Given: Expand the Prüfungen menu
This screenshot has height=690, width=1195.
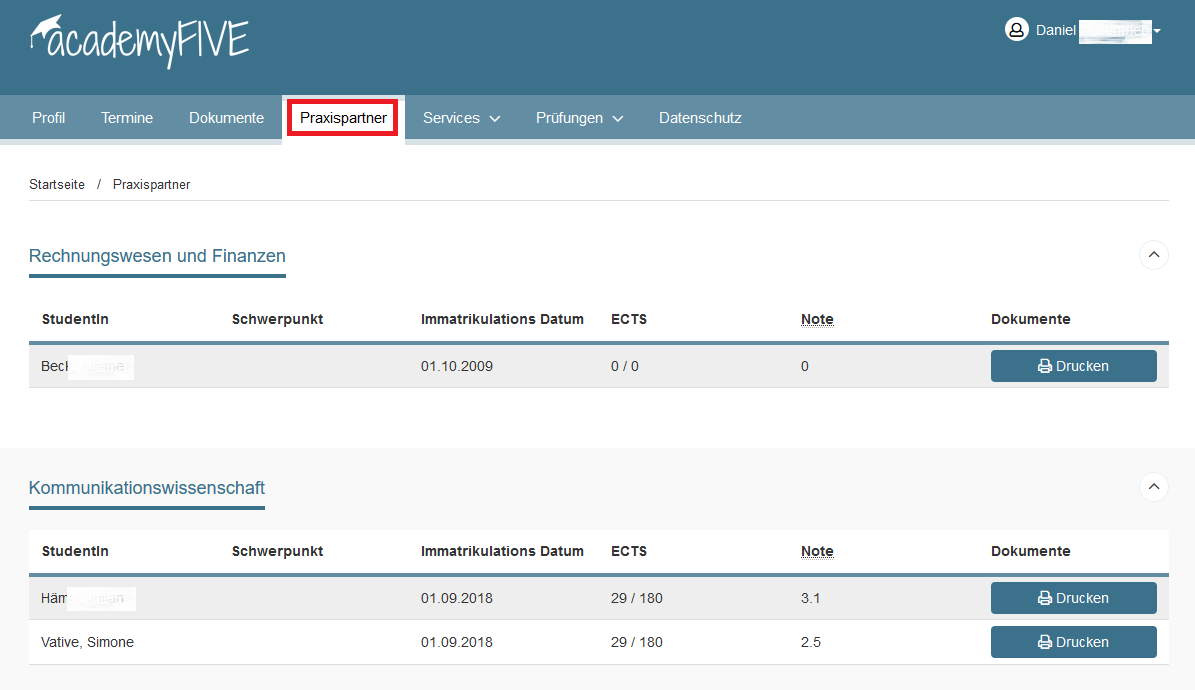Looking at the screenshot, I should pyautogui.click(x=579, y=118).
